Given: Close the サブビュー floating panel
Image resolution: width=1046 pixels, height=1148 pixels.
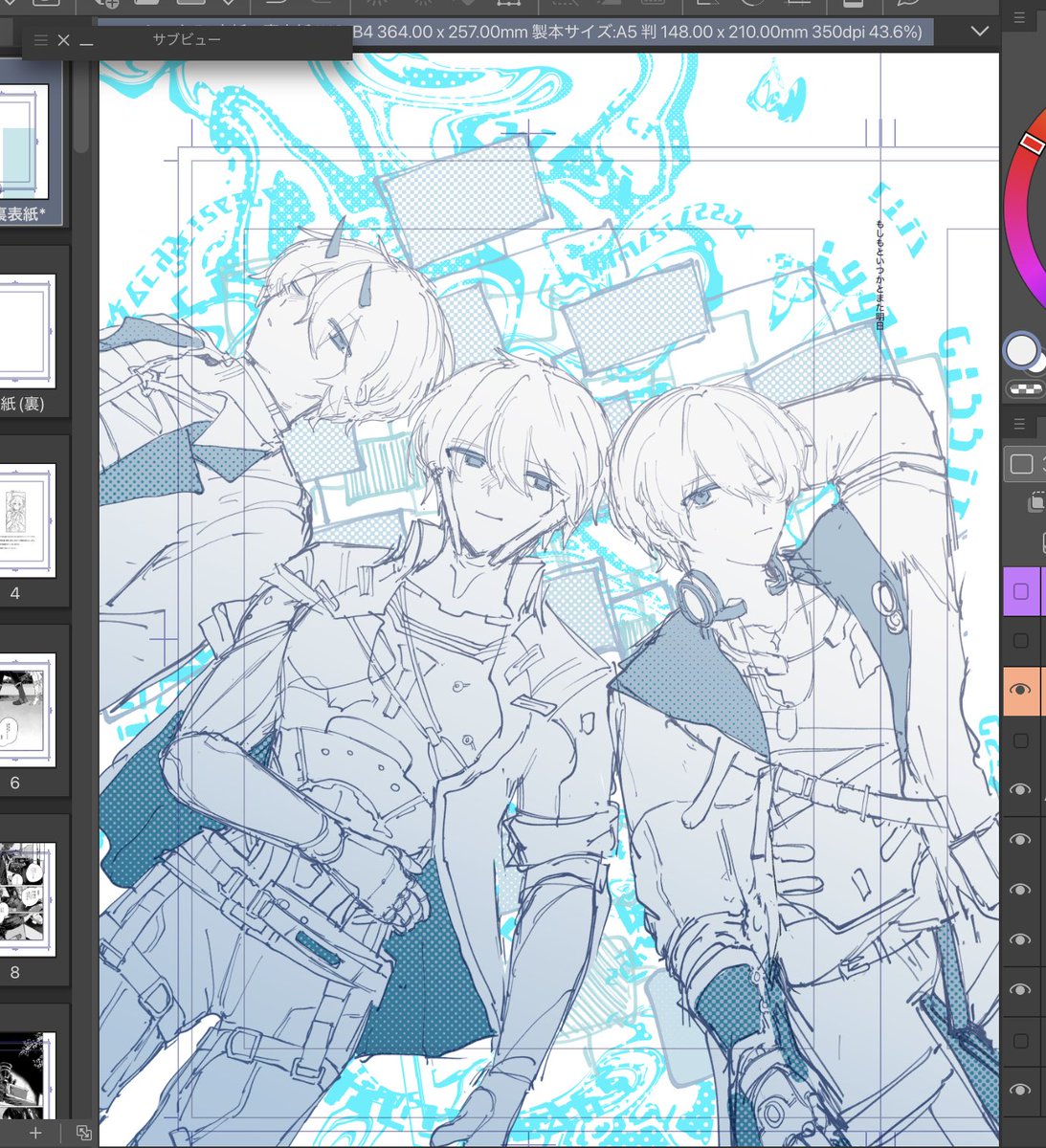Looking at the screenshot, I should coord(64,40).
